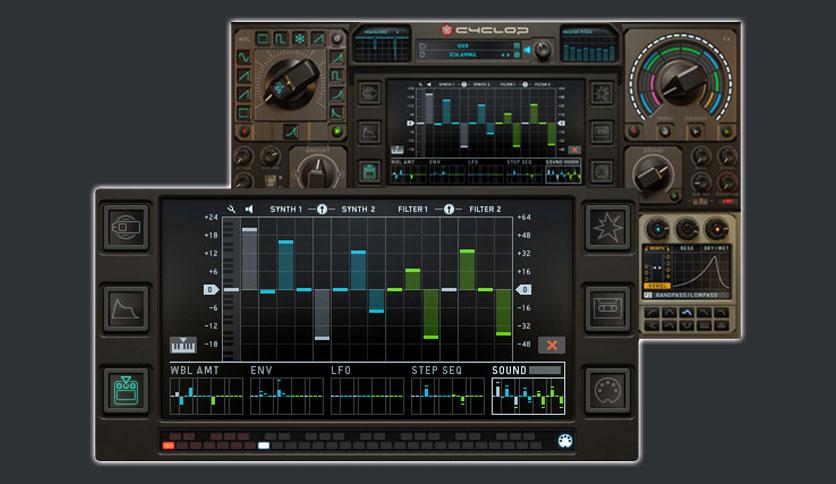
Task: Select square shape at bottom of wobble left column
Action: click(244, 112)
